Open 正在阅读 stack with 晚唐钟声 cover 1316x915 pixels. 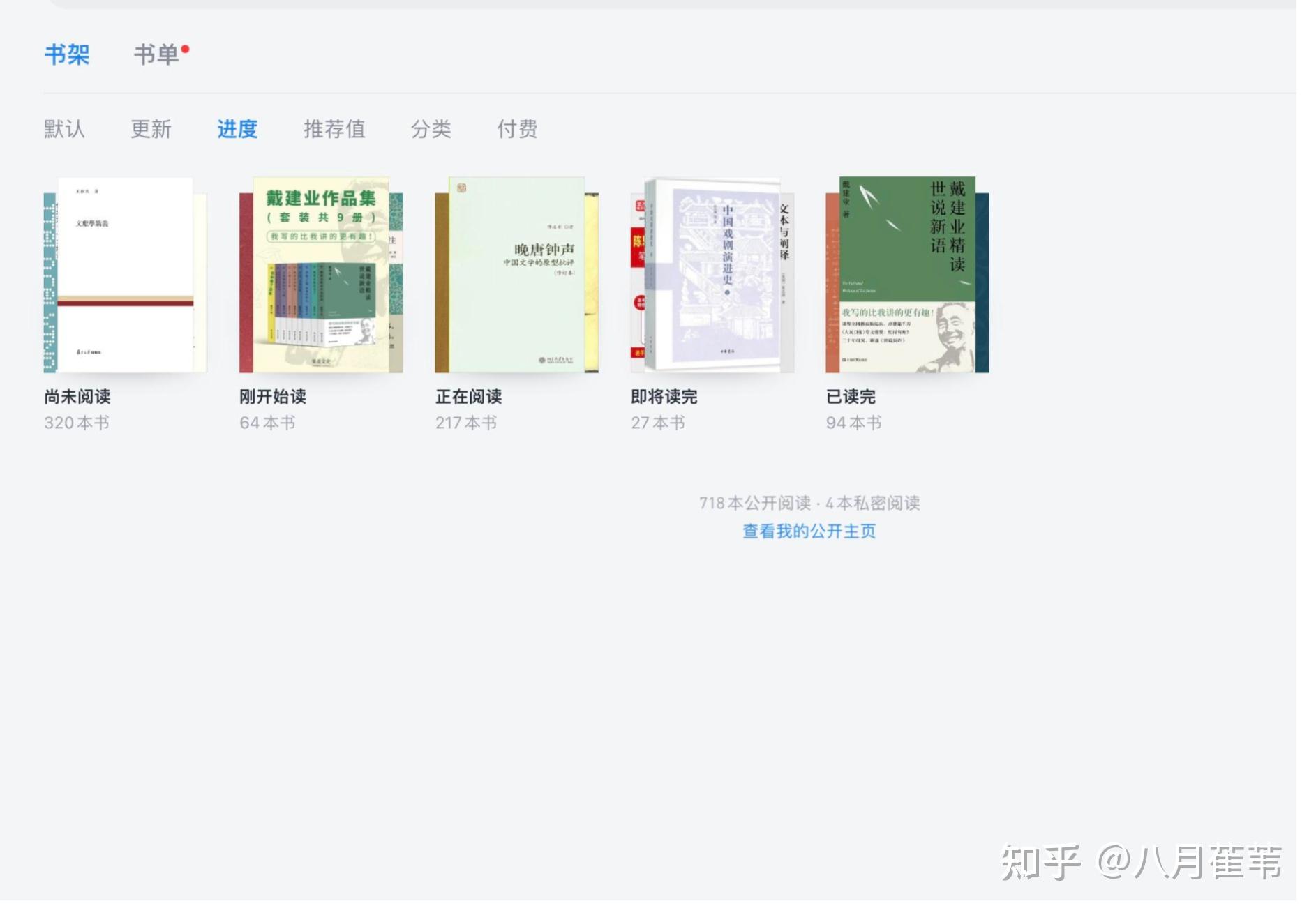point(516,275)
